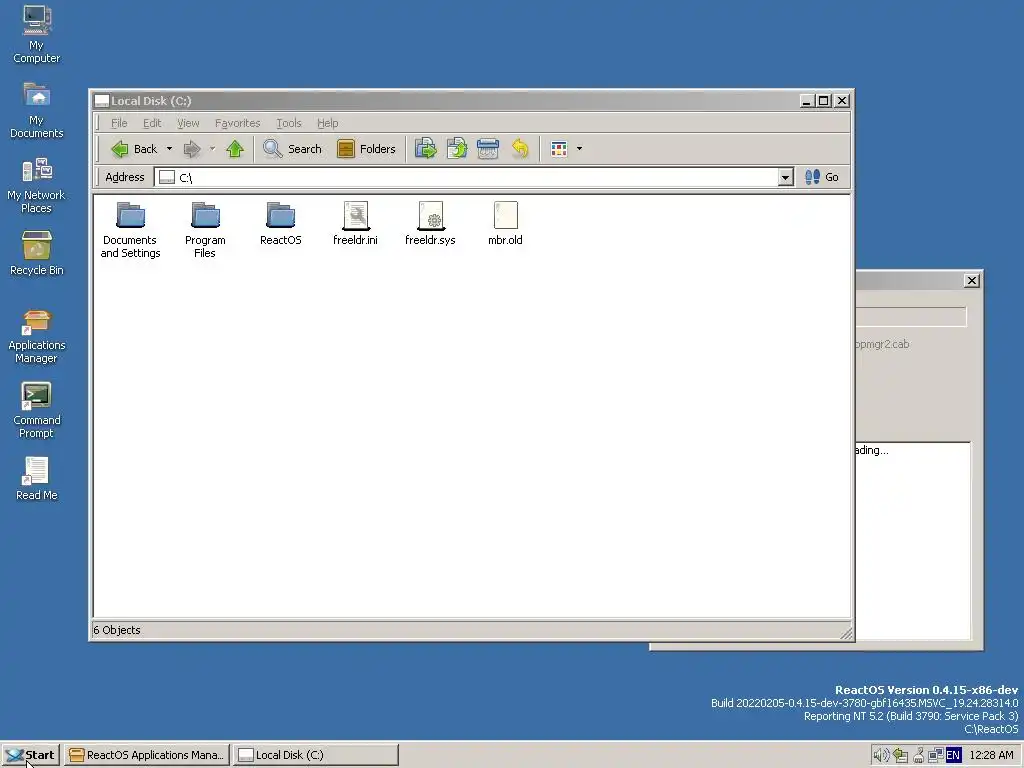Click the volume icon in system tray
Image resolution: width=1024 pixels, height=768 pixels.
(x=881, y=755)
